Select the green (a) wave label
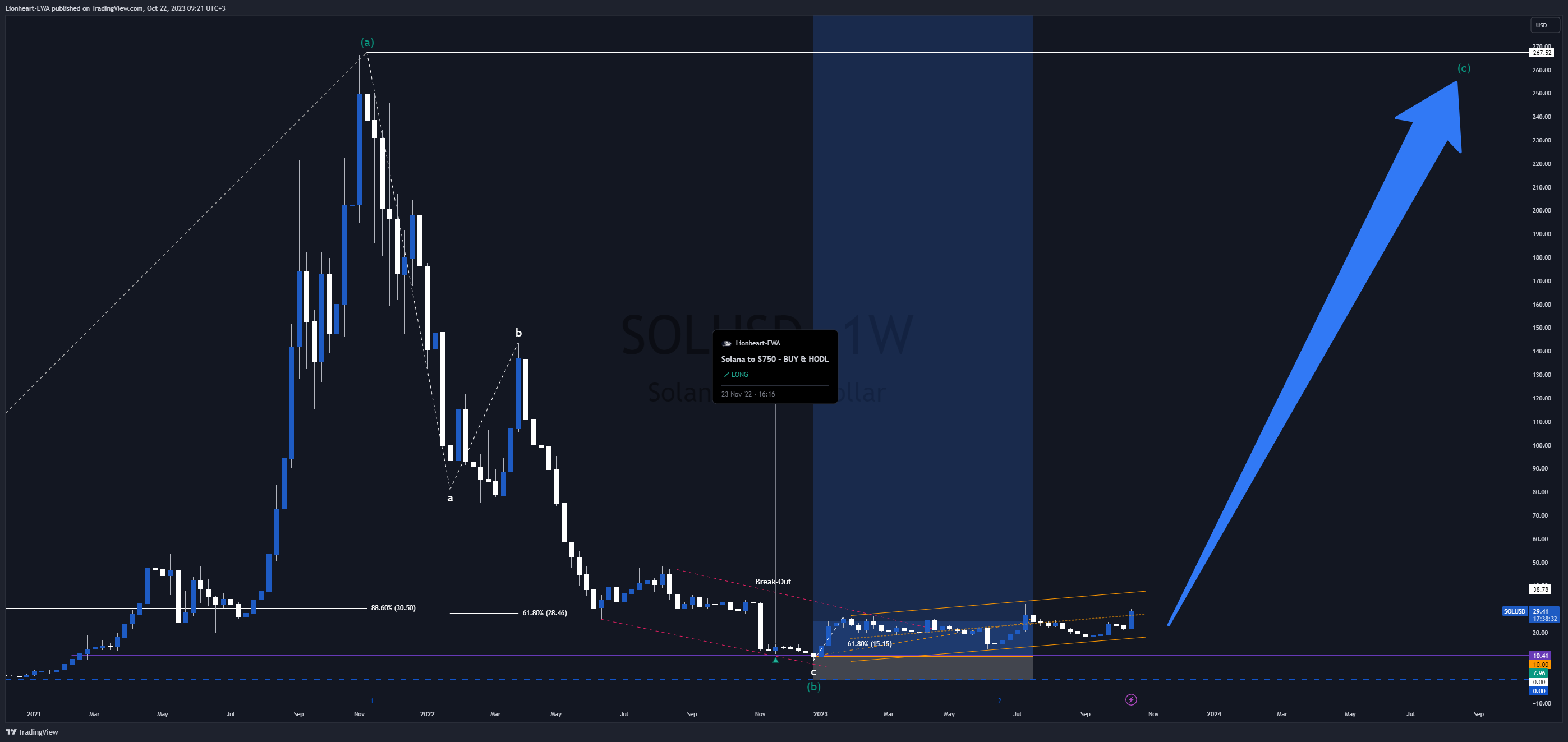1568x742 pixels. click(x=367, y=42)
